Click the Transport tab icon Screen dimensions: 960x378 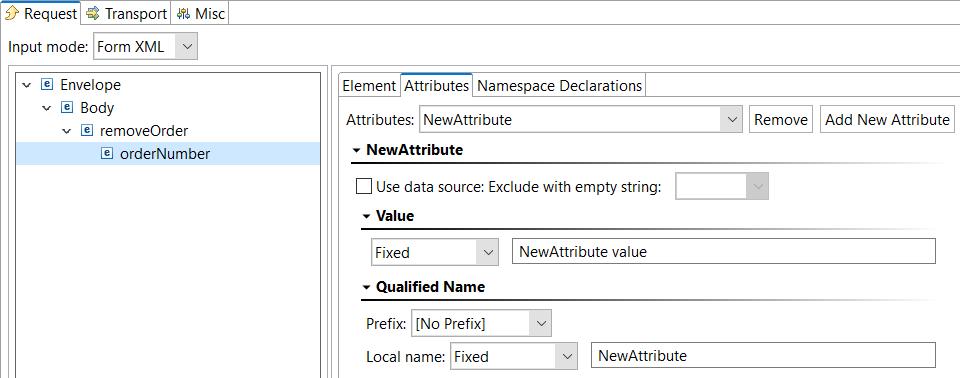coord(93,13)
